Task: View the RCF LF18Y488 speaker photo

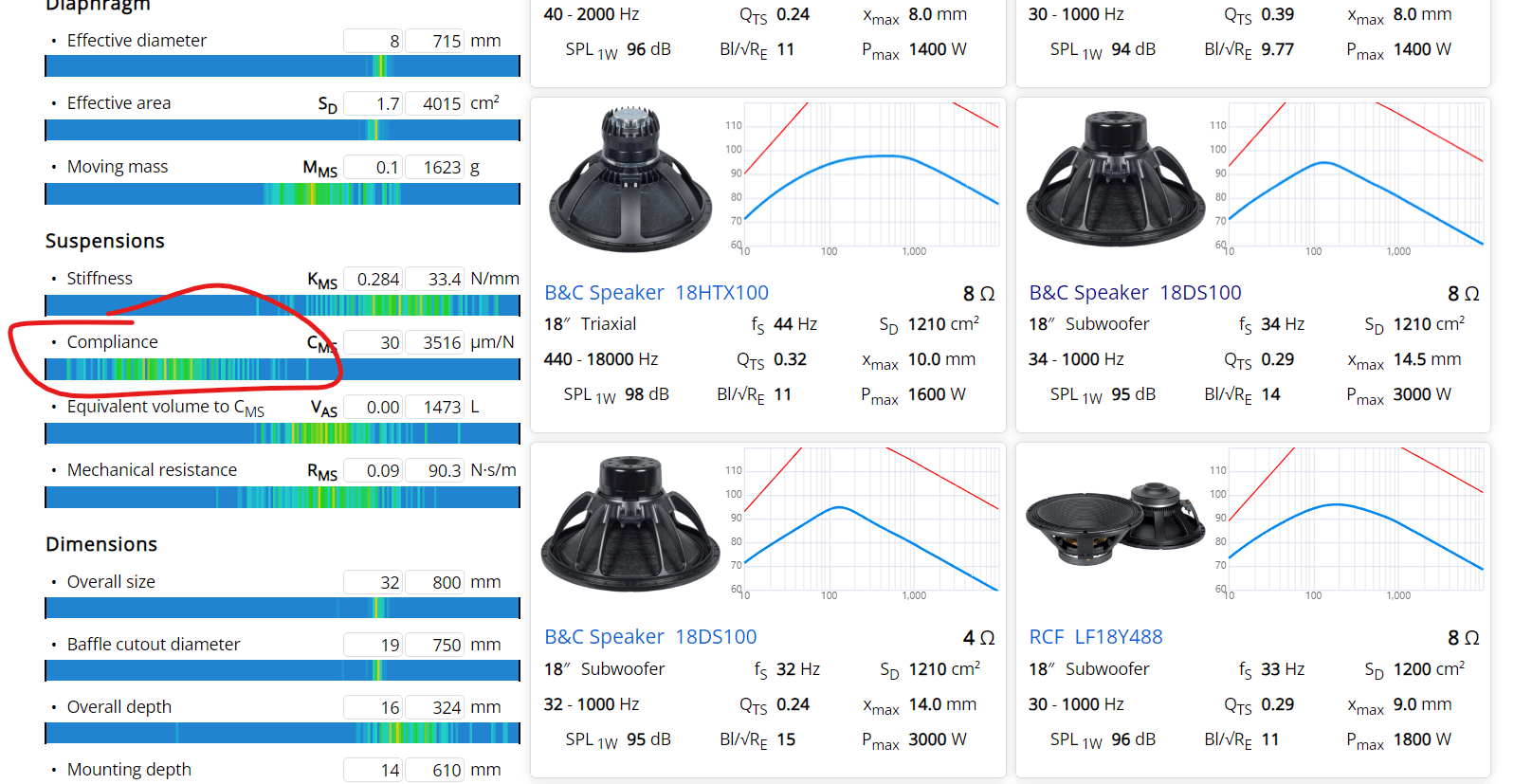Action: (1116, 523)
